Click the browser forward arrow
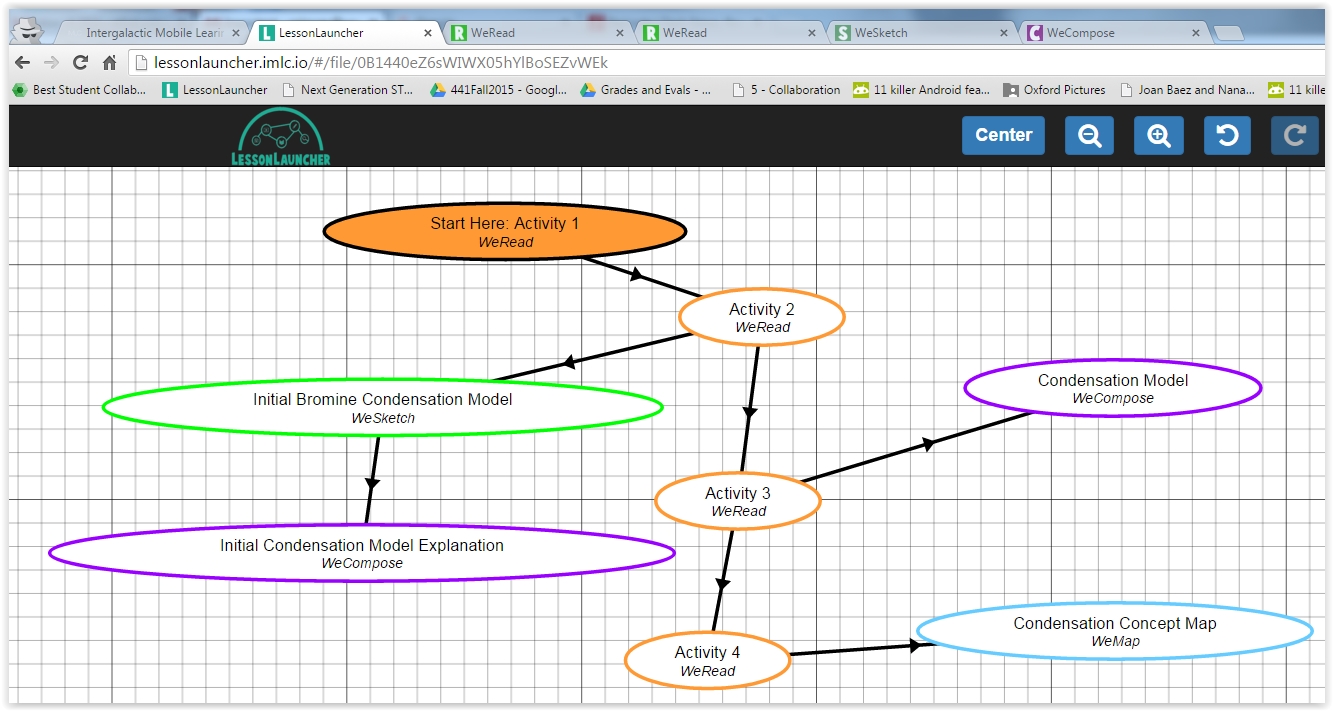 click(x=51, y=62)
